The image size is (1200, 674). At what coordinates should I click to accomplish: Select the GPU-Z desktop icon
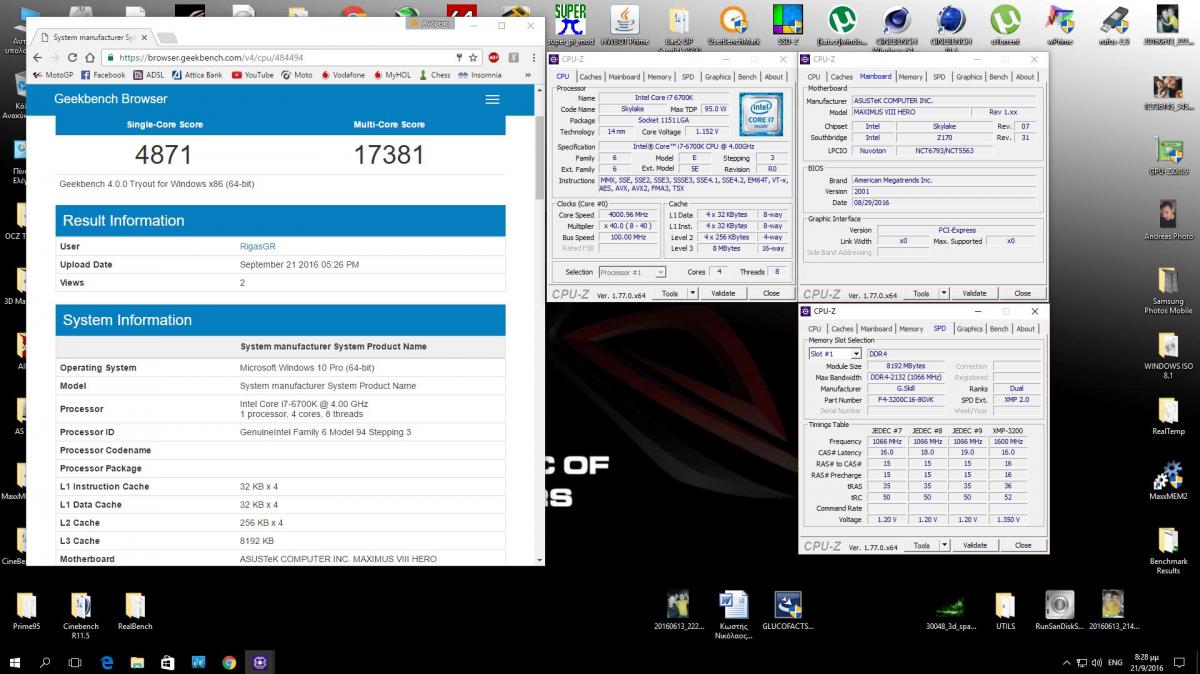[x=1168, y=155]
